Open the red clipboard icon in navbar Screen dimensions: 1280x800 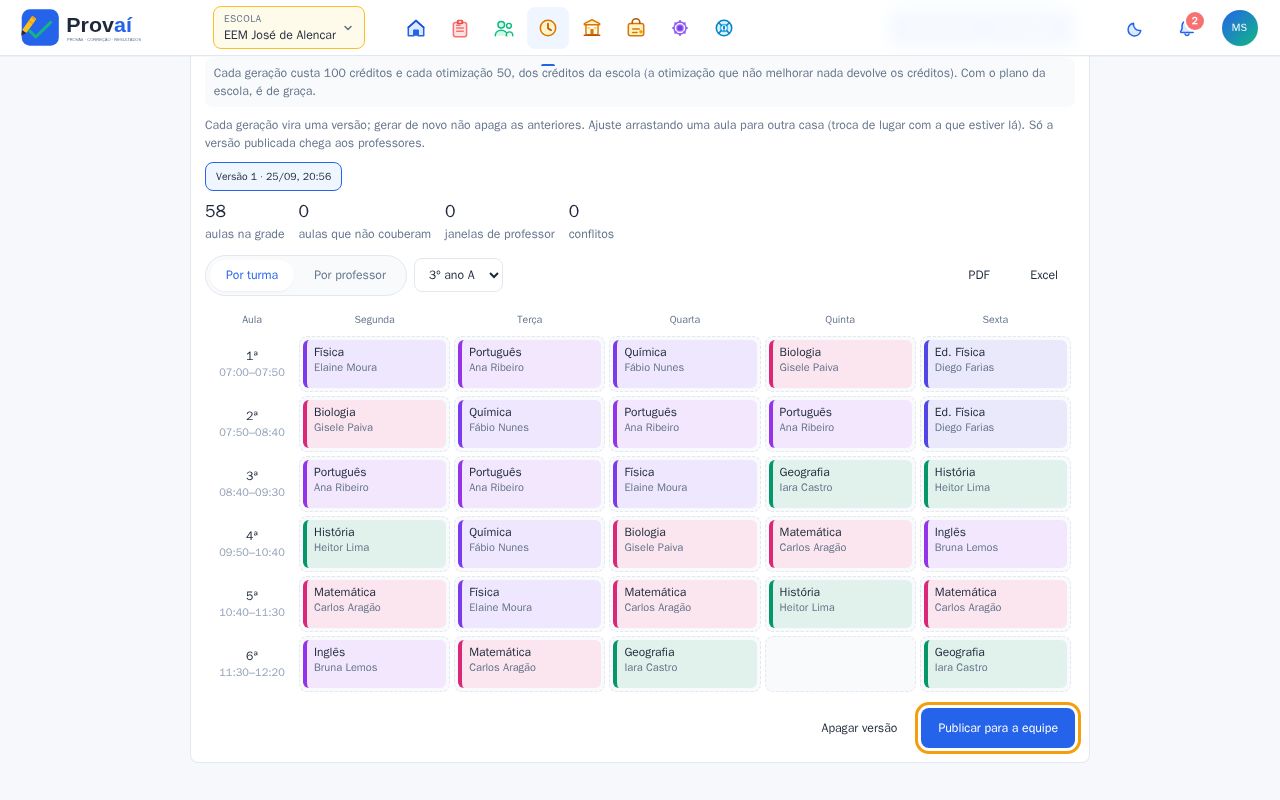[x=460, y=28]
